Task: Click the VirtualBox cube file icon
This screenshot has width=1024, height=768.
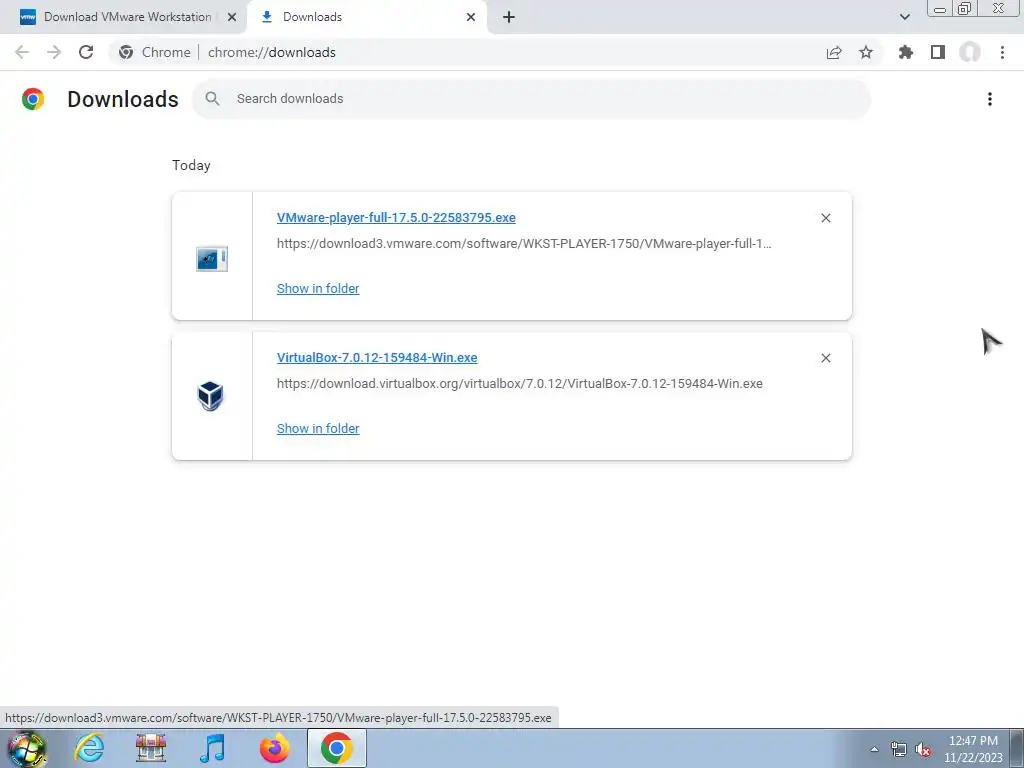Action: (210, 396)
